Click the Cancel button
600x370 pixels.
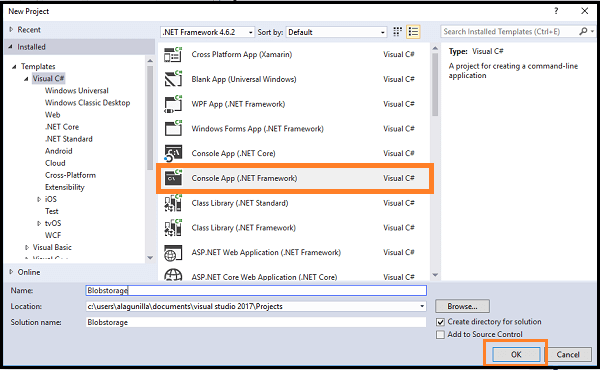click(x=568, y=354)
